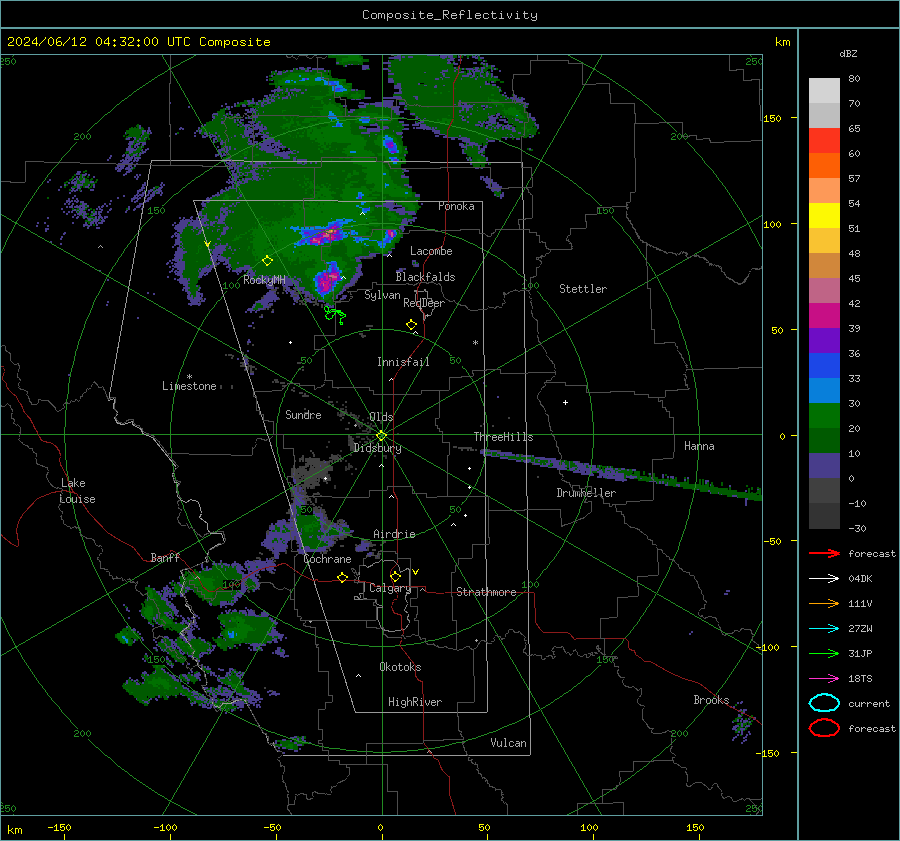900x841 pixels.
Task: Click the slate purple 0-10 dBZ swatch
Action: pyautogui.click(x=824, y=466)
